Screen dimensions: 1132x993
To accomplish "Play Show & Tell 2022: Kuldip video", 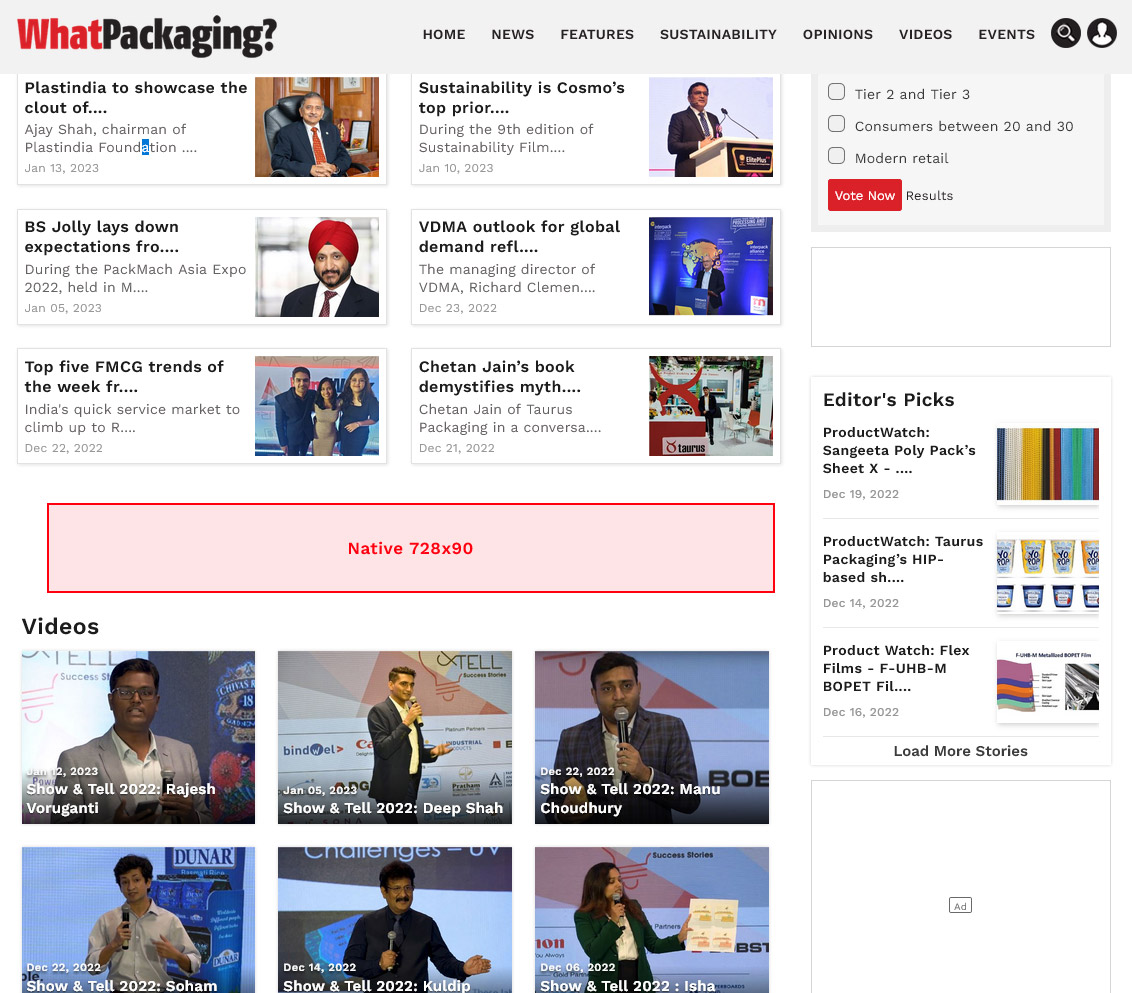I will pyautogui.click(x=395, y=920).
